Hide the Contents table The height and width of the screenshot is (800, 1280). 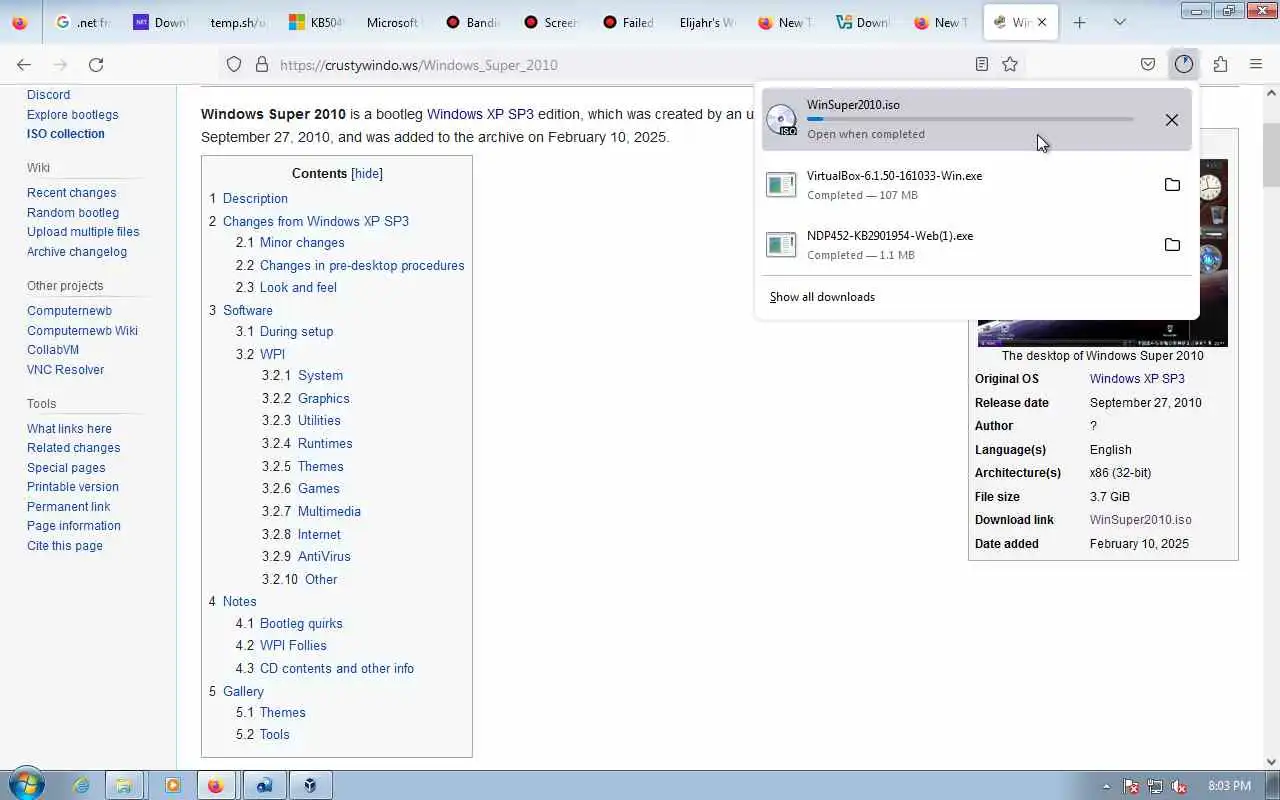coord(367,173)
